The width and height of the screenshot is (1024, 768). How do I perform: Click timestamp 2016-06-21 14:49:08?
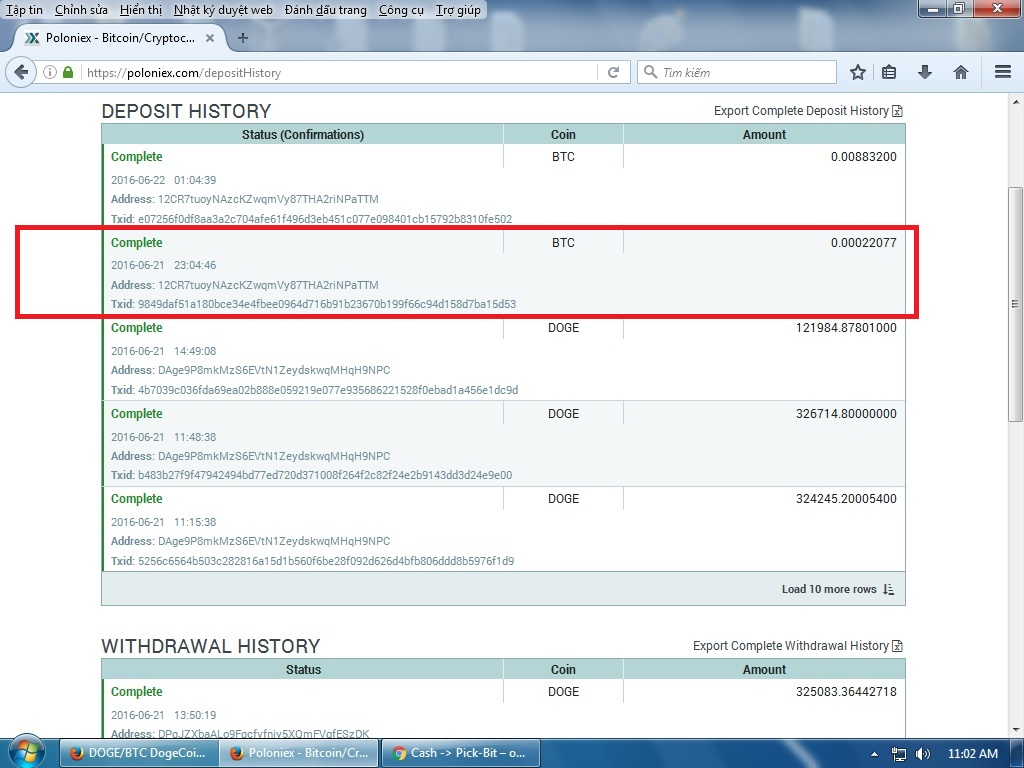coord(163,351)
